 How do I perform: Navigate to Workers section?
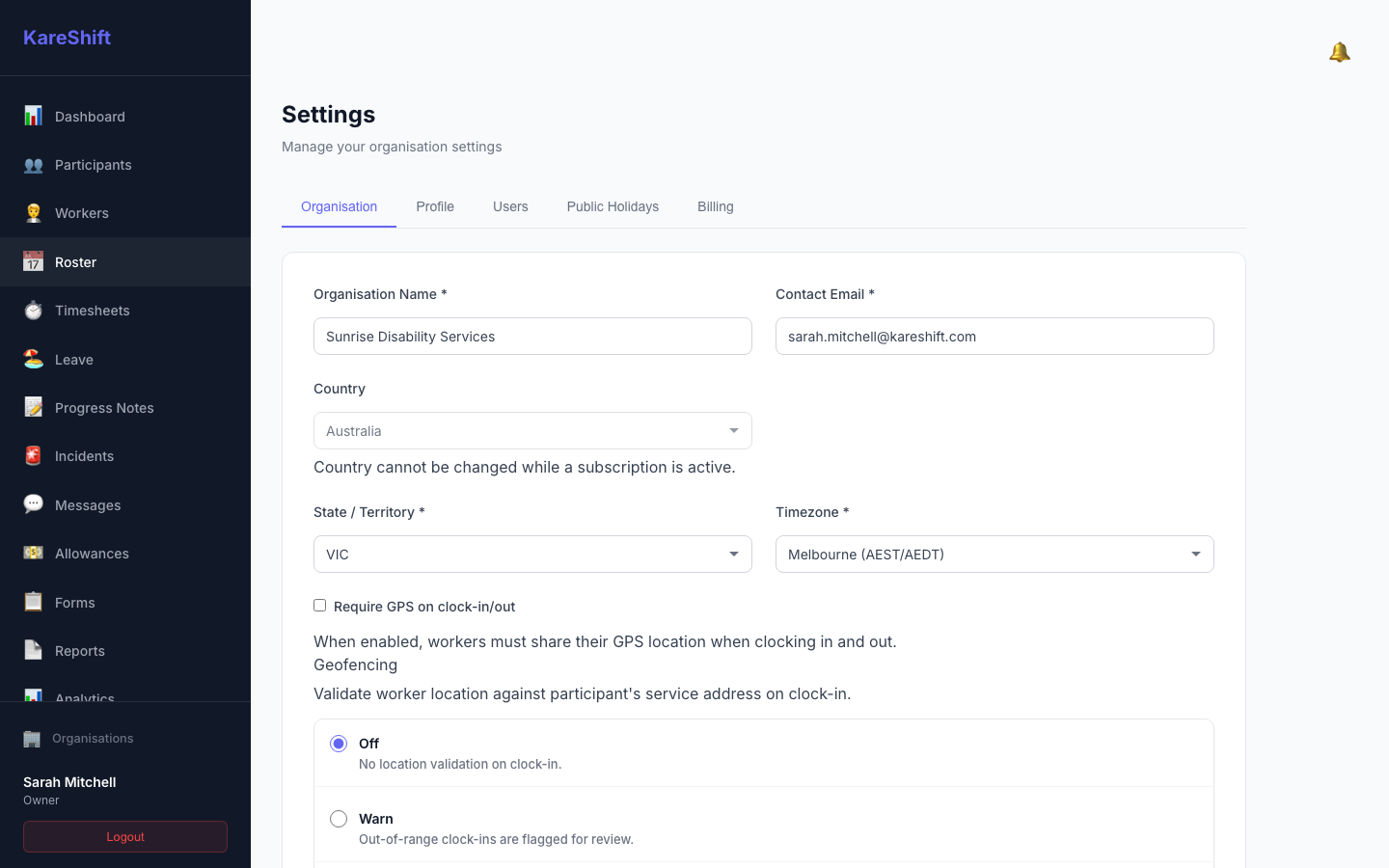[125, 213]
